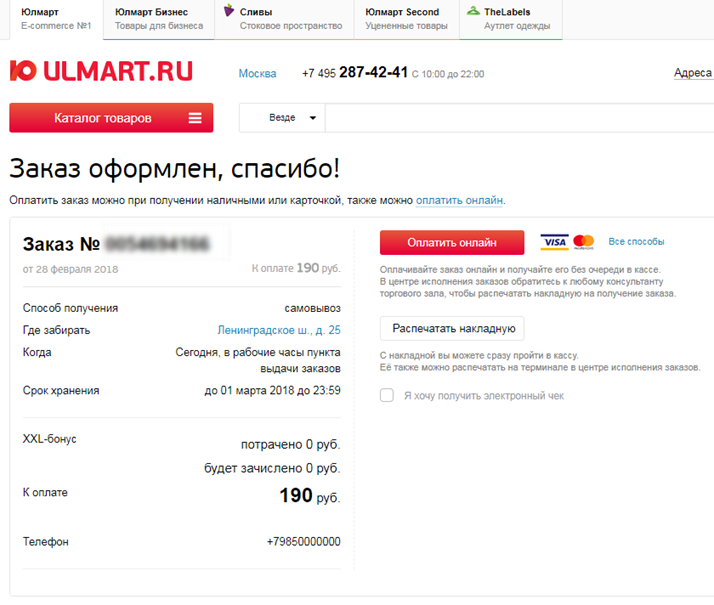Focus the search input field
714x605 pixels.
pos(520,118)
